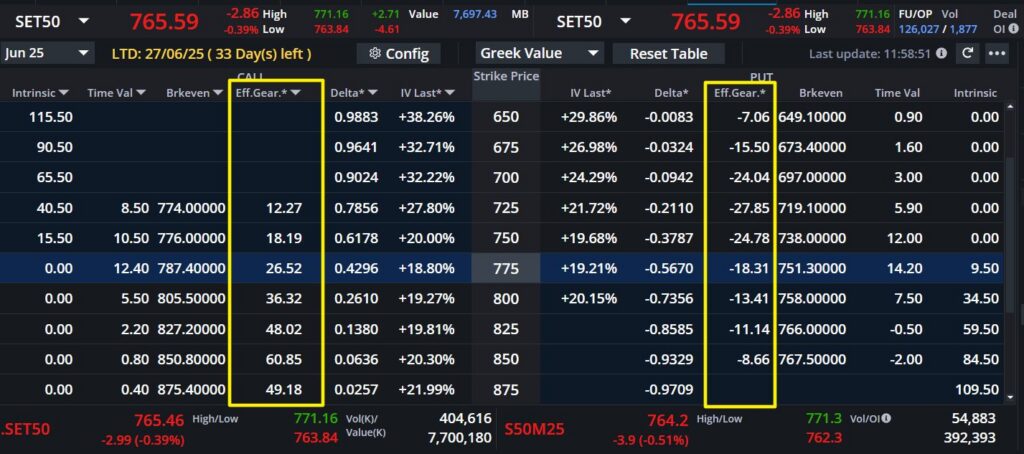1024x454 pixels.
Task: Open the three-dots more options menu
Action: [996, 53]
